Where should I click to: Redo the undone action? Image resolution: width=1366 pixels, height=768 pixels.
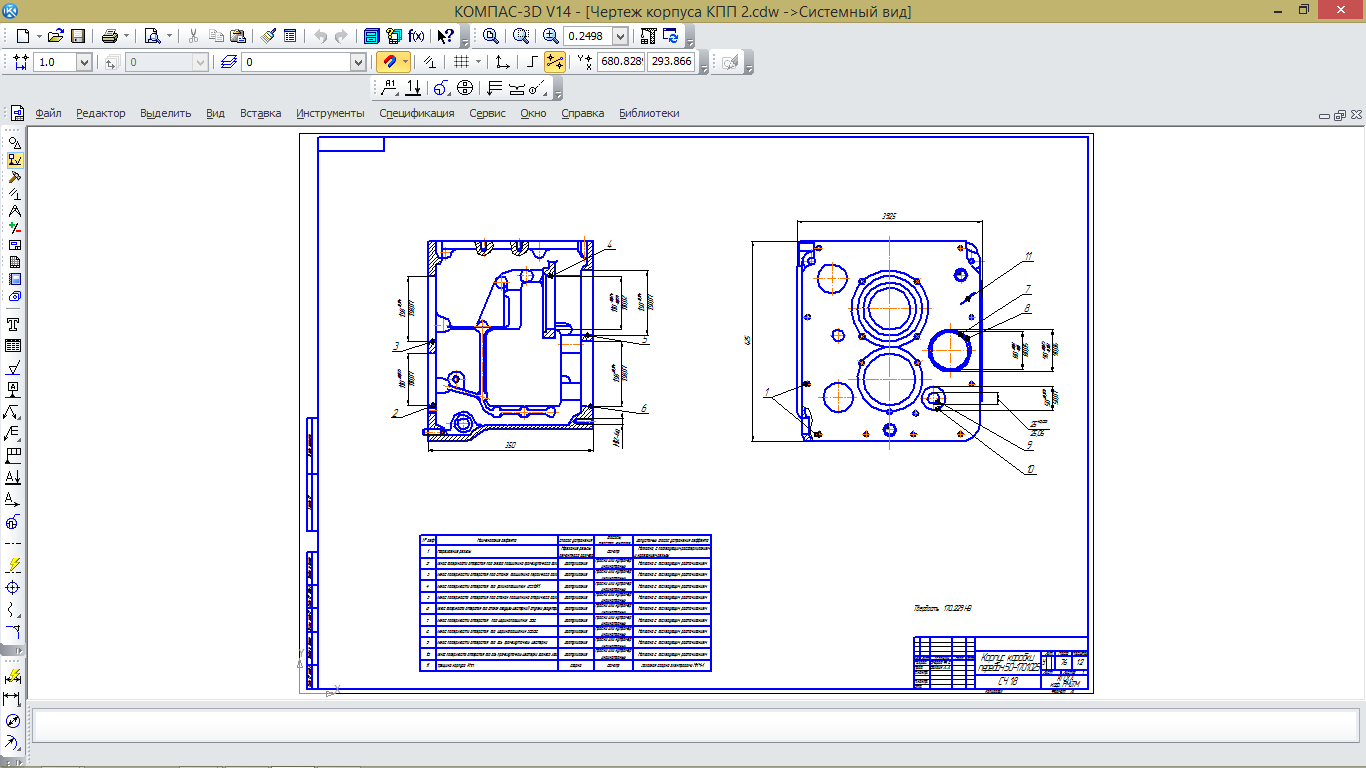click(342, 35)
